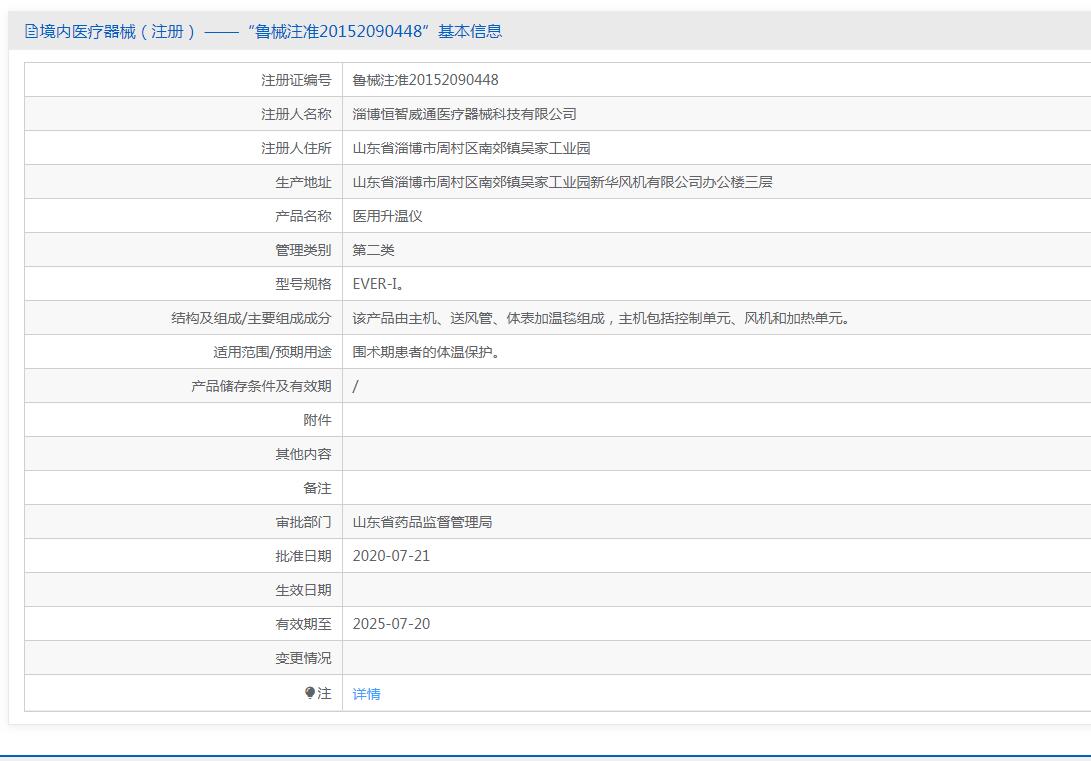Click the 备注 label
The width and height of the screenshot is (1091, 761).
pyautogui.click(x=317, y=488)
